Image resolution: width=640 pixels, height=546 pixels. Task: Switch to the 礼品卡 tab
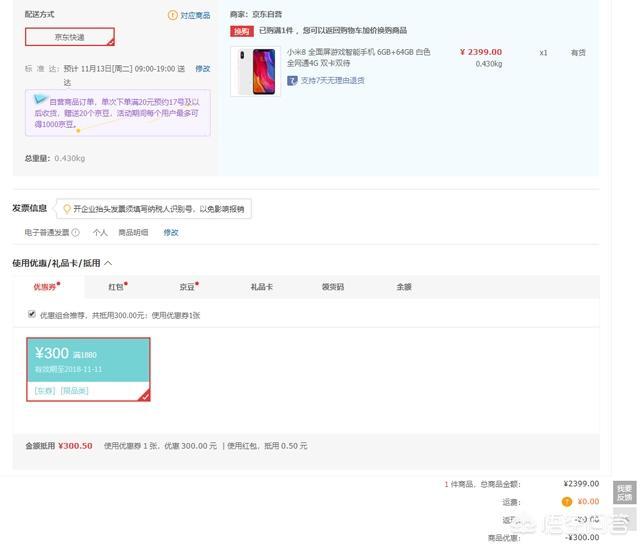[x=261, y=287]
